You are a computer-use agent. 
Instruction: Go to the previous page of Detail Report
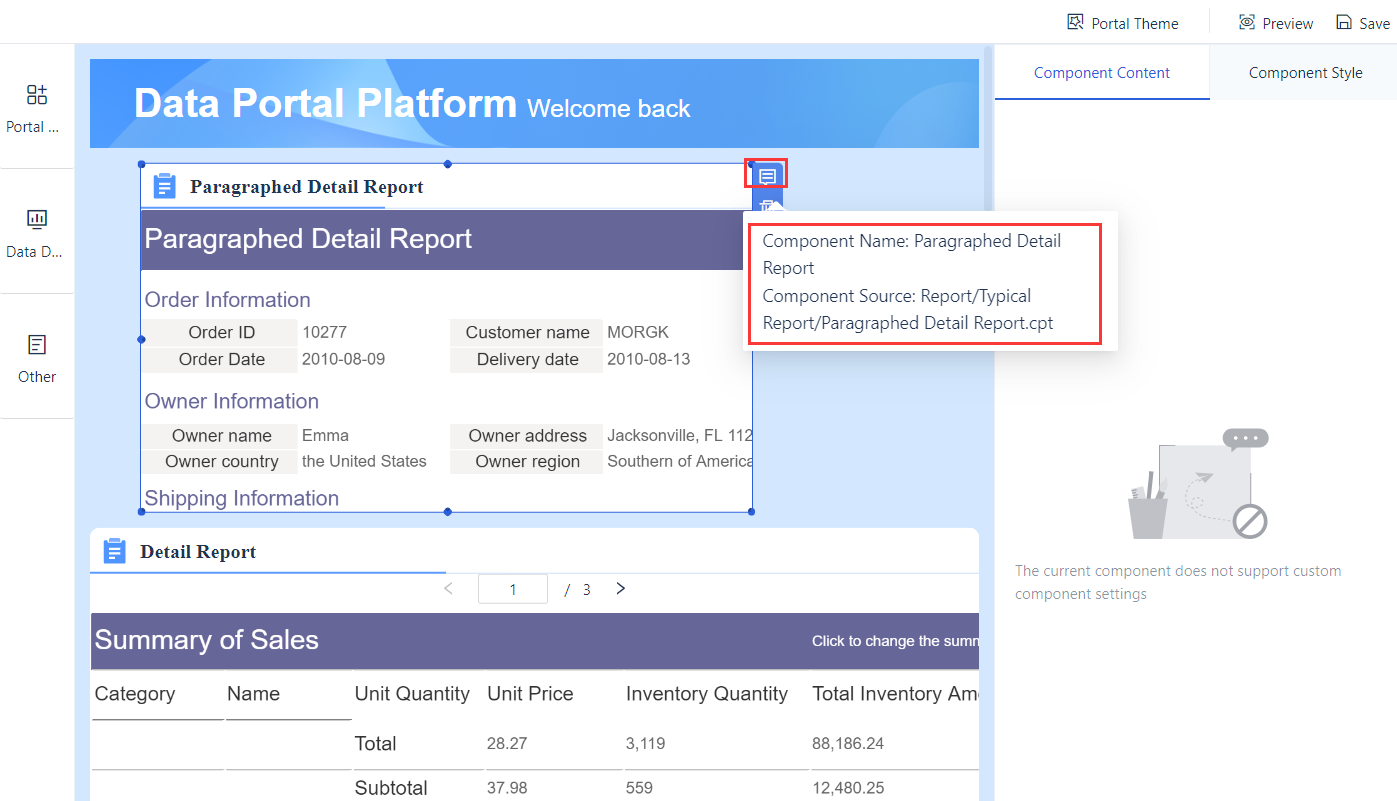click(448, 589)
